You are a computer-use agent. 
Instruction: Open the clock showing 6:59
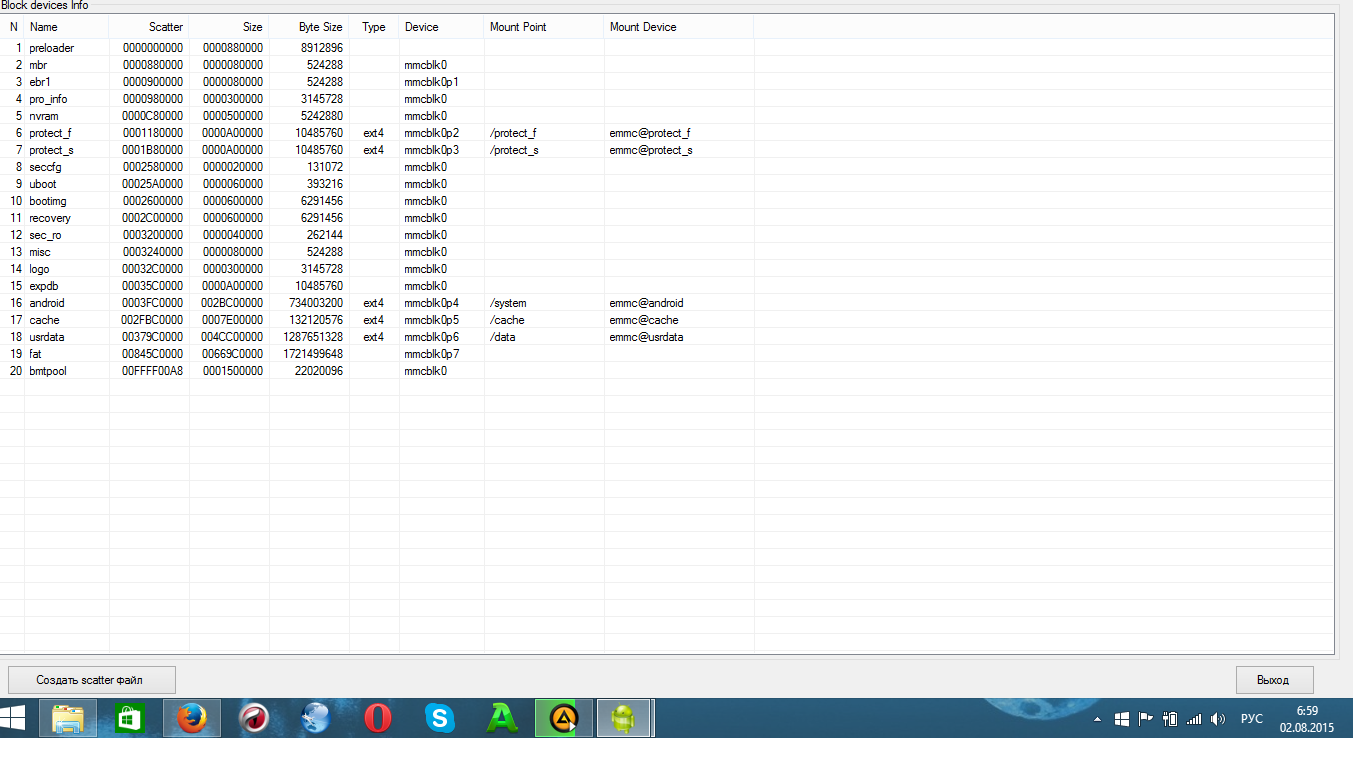point(1307,718)
